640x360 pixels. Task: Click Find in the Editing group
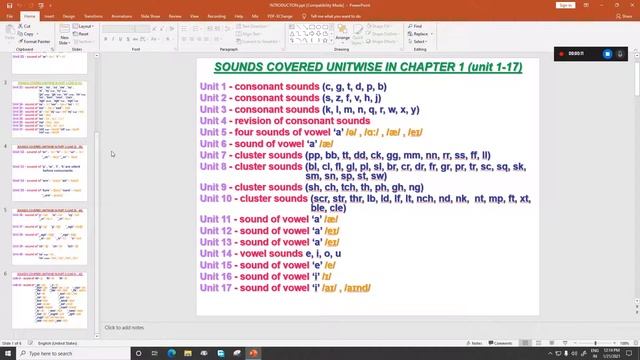click(415, 26)
